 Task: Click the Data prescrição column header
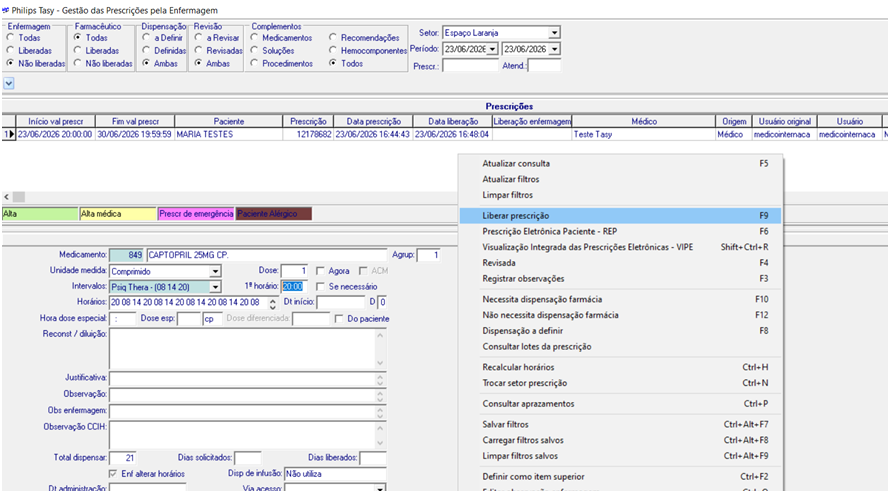pyautogui.click(x=373, y=121)
